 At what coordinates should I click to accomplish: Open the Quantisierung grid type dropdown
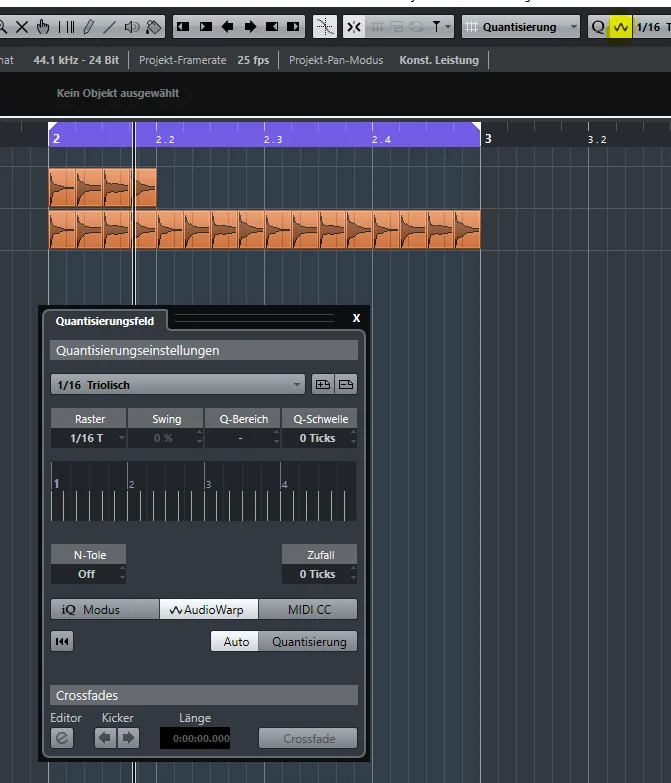521,26
